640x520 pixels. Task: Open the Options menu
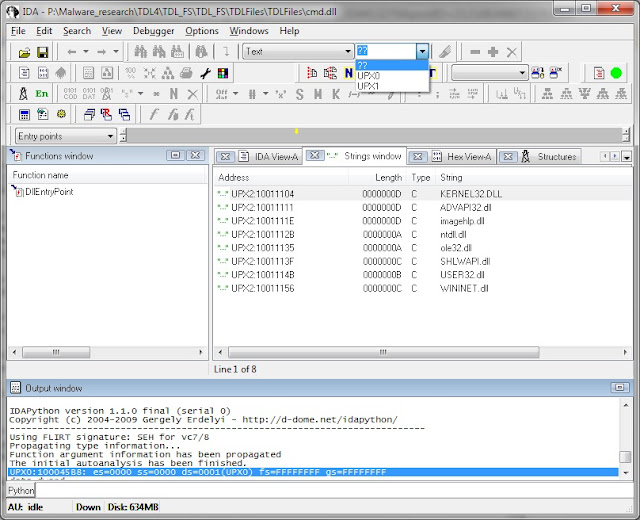(201, 31)
